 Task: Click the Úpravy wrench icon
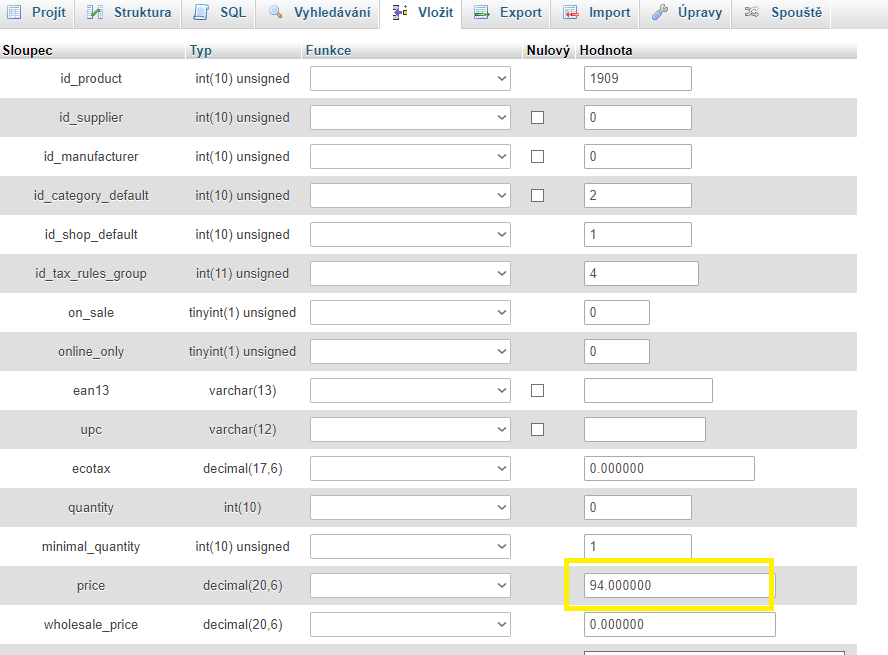[660, 12]
